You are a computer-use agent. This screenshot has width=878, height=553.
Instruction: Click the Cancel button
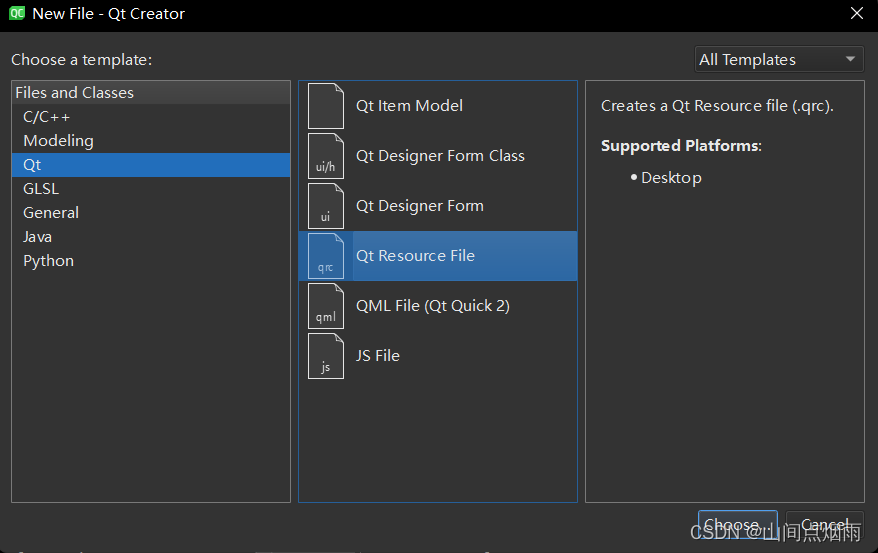(x=824, y=525)
